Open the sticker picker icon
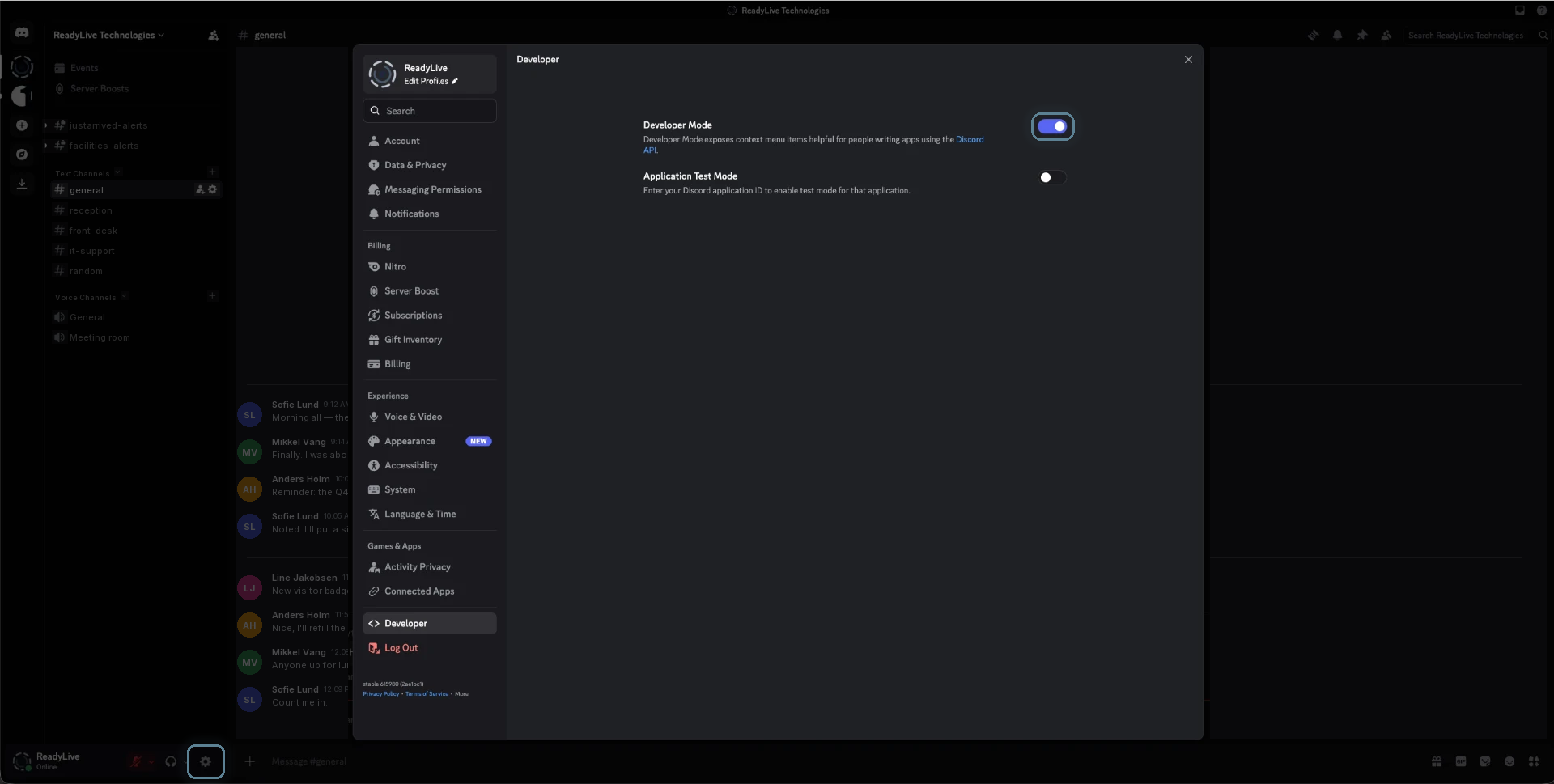 (x=1485, y=761)
